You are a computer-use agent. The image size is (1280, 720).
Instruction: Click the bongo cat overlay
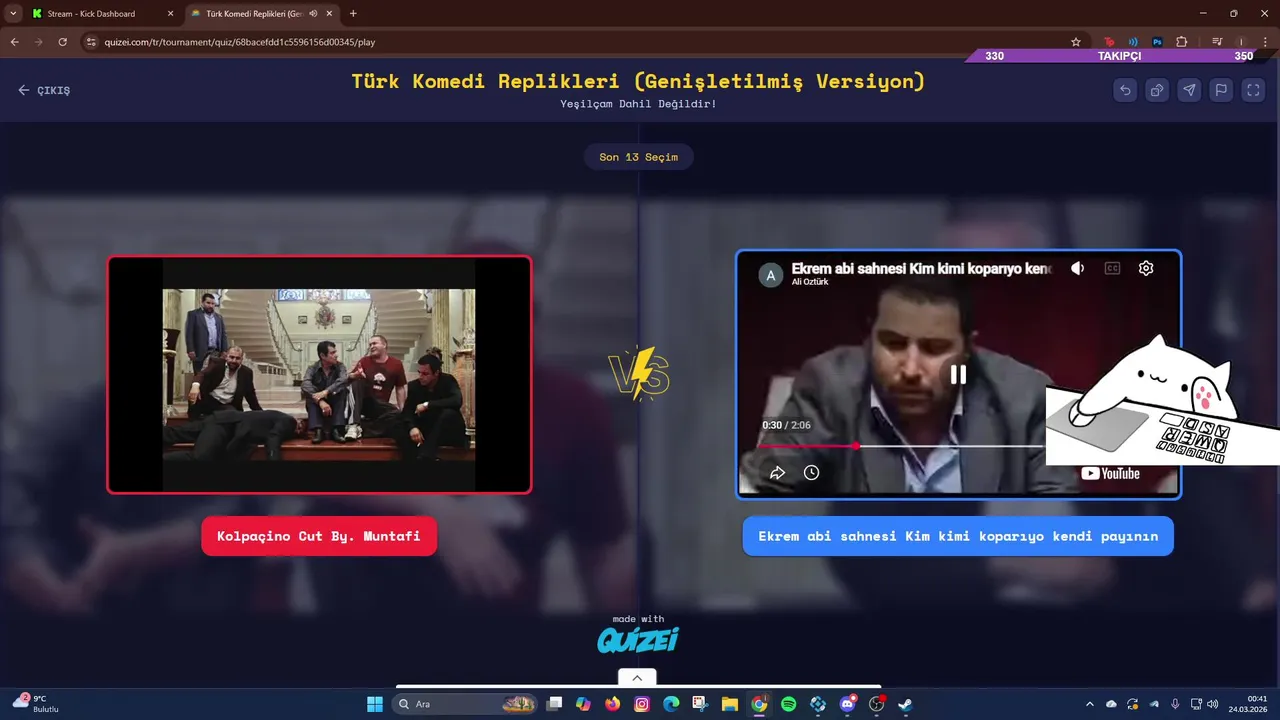coord(1163,400)
